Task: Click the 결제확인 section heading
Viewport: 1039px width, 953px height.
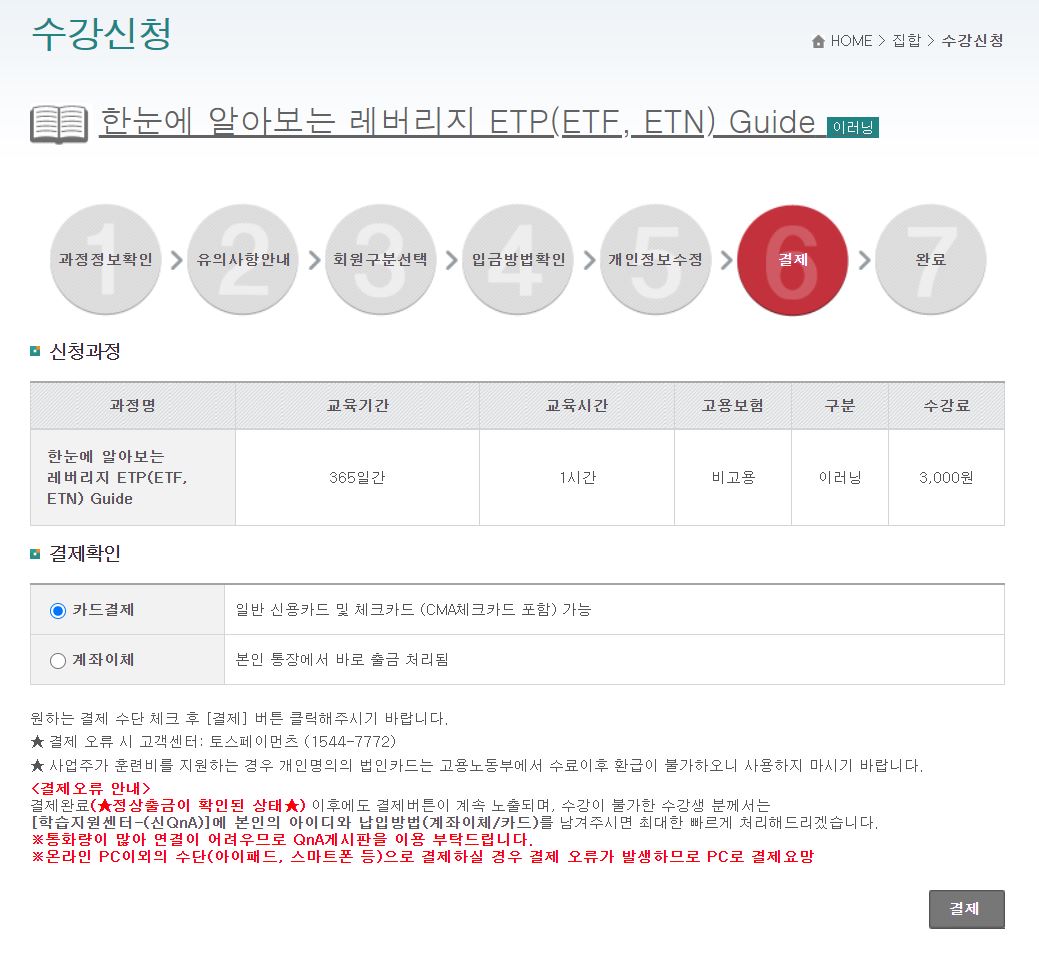Action: click(x=85, y=553)
